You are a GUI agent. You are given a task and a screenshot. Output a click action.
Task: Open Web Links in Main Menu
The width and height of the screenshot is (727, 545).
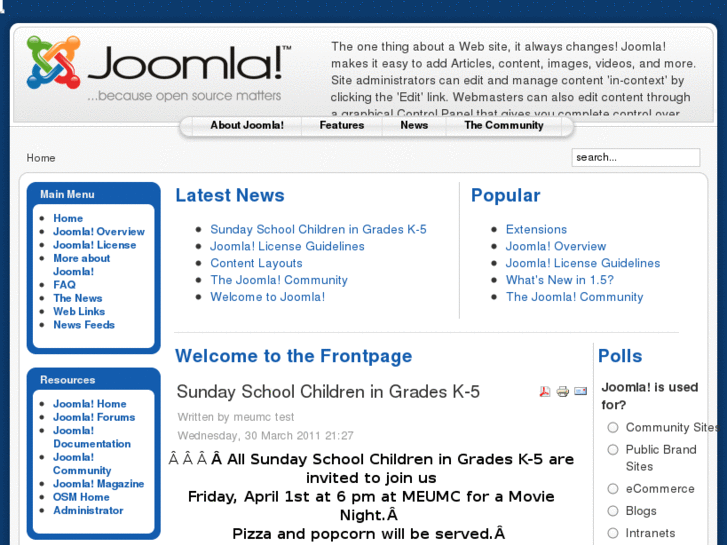[x=79, y=312]
